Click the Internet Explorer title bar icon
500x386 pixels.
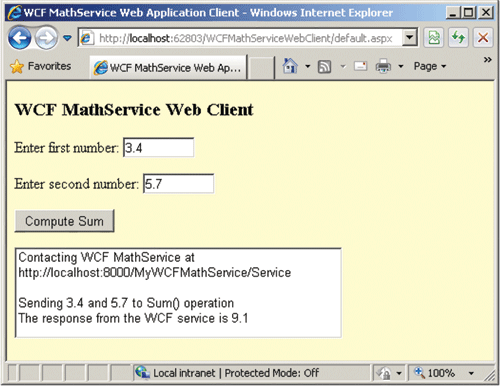(x=14, y=13)
